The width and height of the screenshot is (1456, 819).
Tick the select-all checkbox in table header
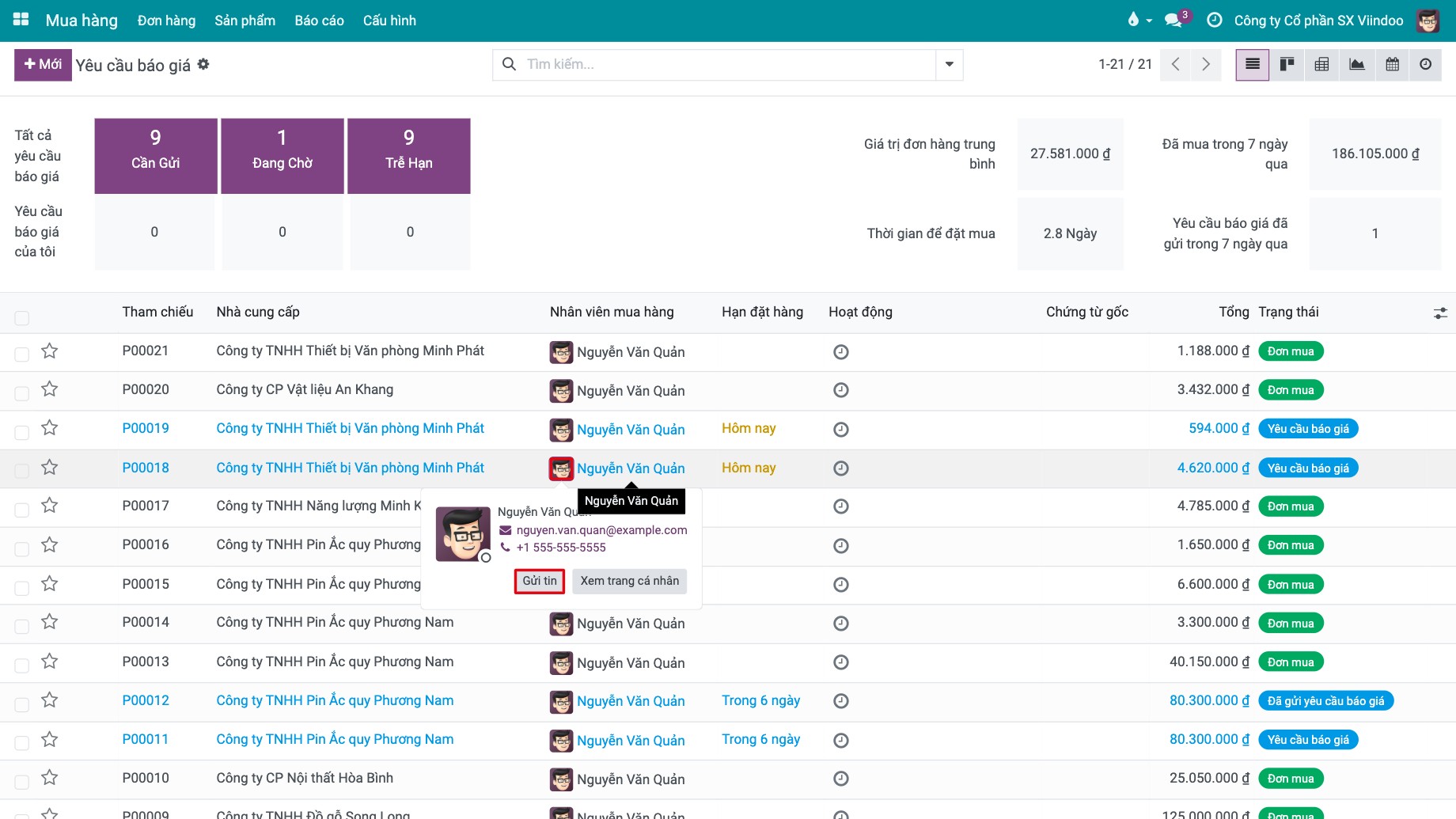pyautogui.click(x=22, y=318)
